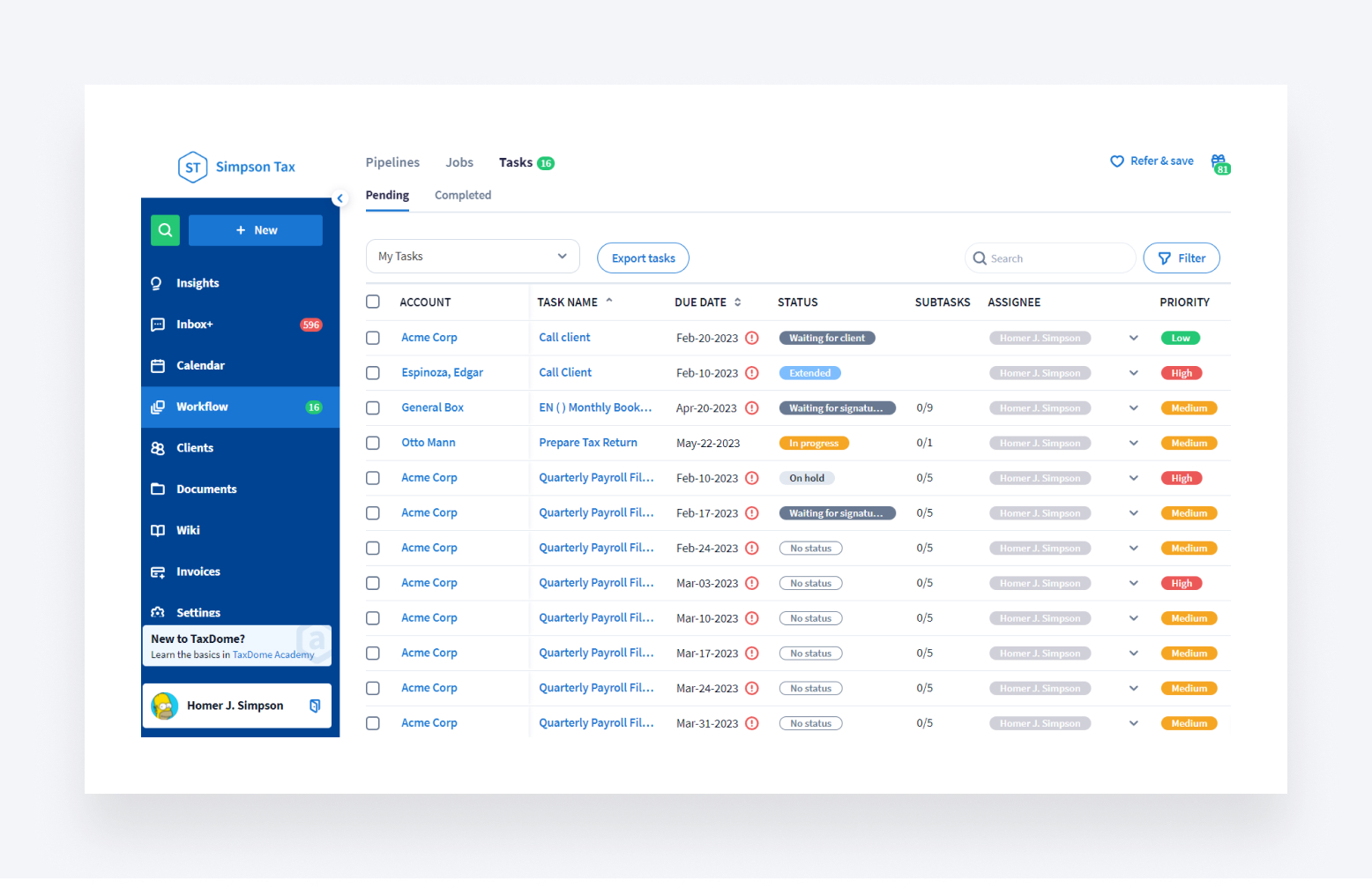1372x889 pixels.
Task: Open the My Tasks dropdown
Action: click(x=472, y=256)
